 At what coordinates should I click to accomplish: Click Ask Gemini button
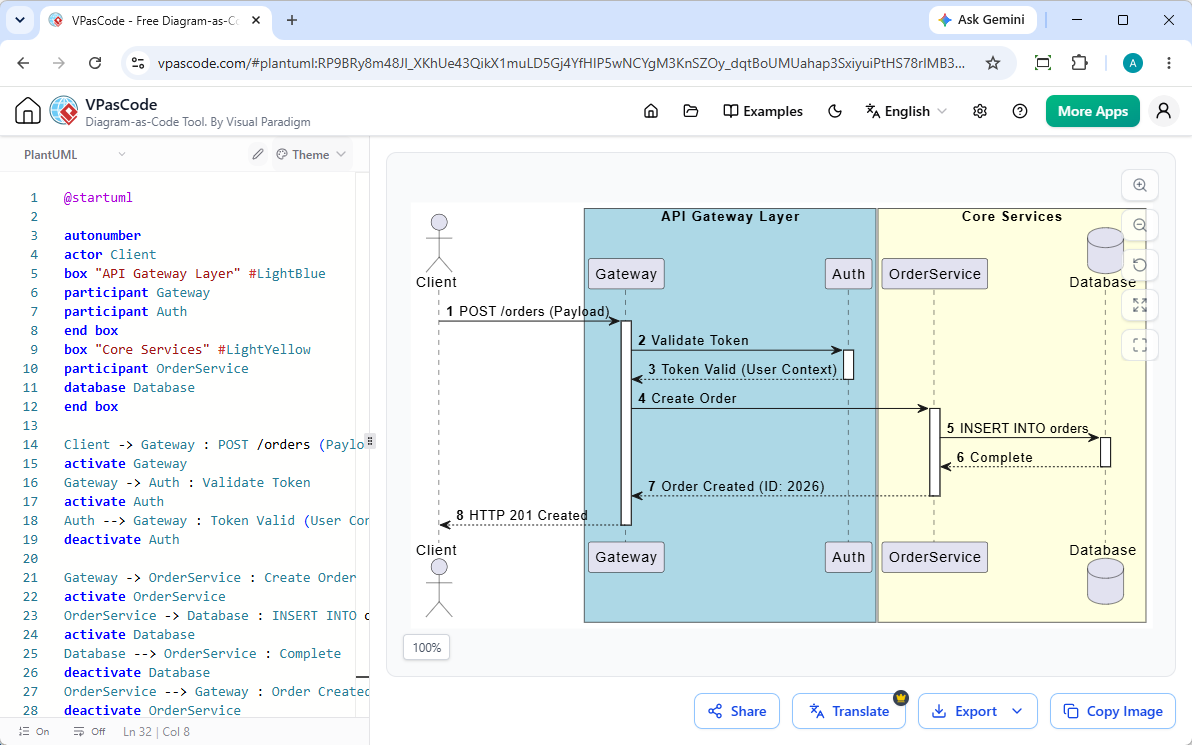pos(981,20)
